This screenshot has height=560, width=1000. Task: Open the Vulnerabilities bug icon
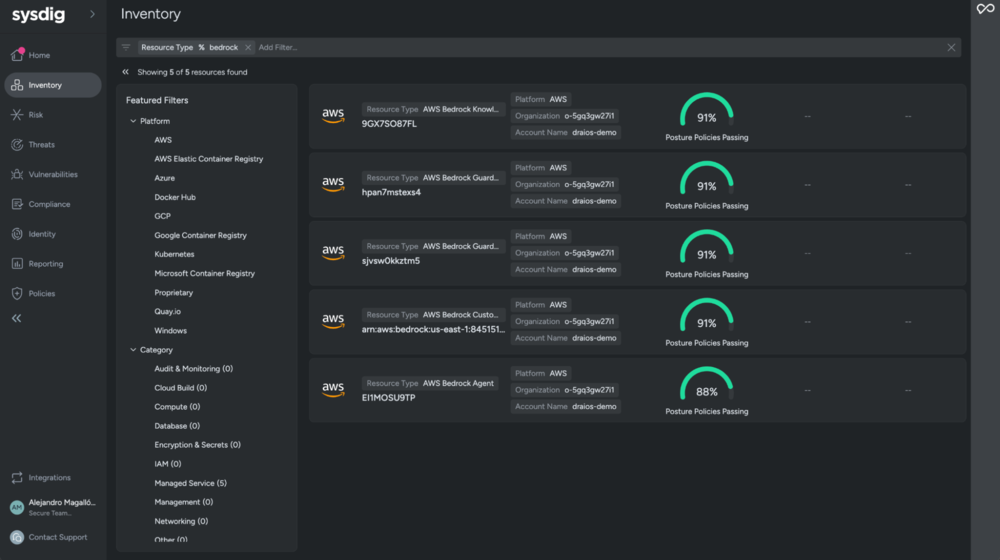(17, 174)
